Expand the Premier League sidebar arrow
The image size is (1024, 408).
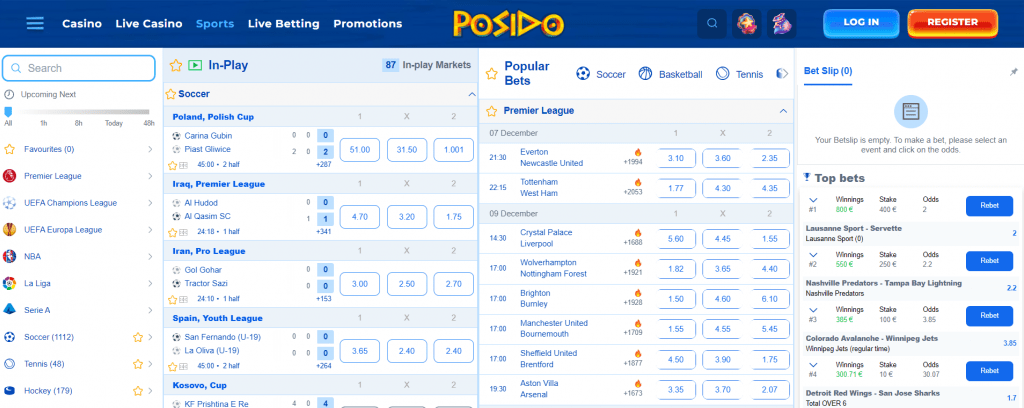150,176
